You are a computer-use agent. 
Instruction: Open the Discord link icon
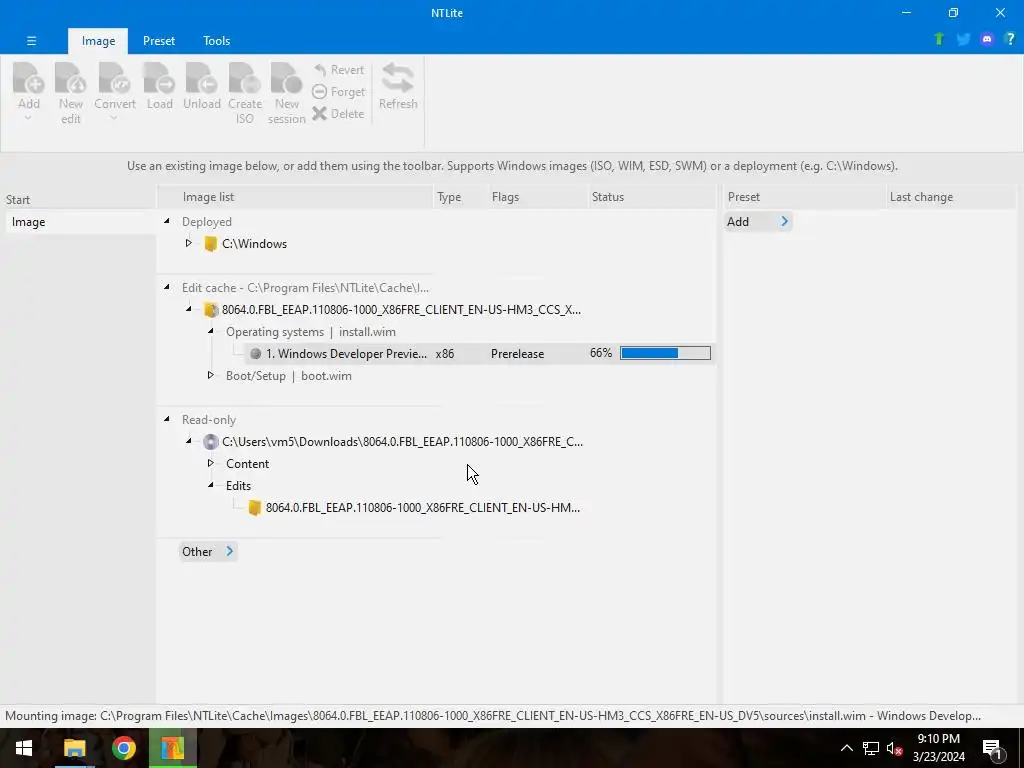tap(987, 39)
